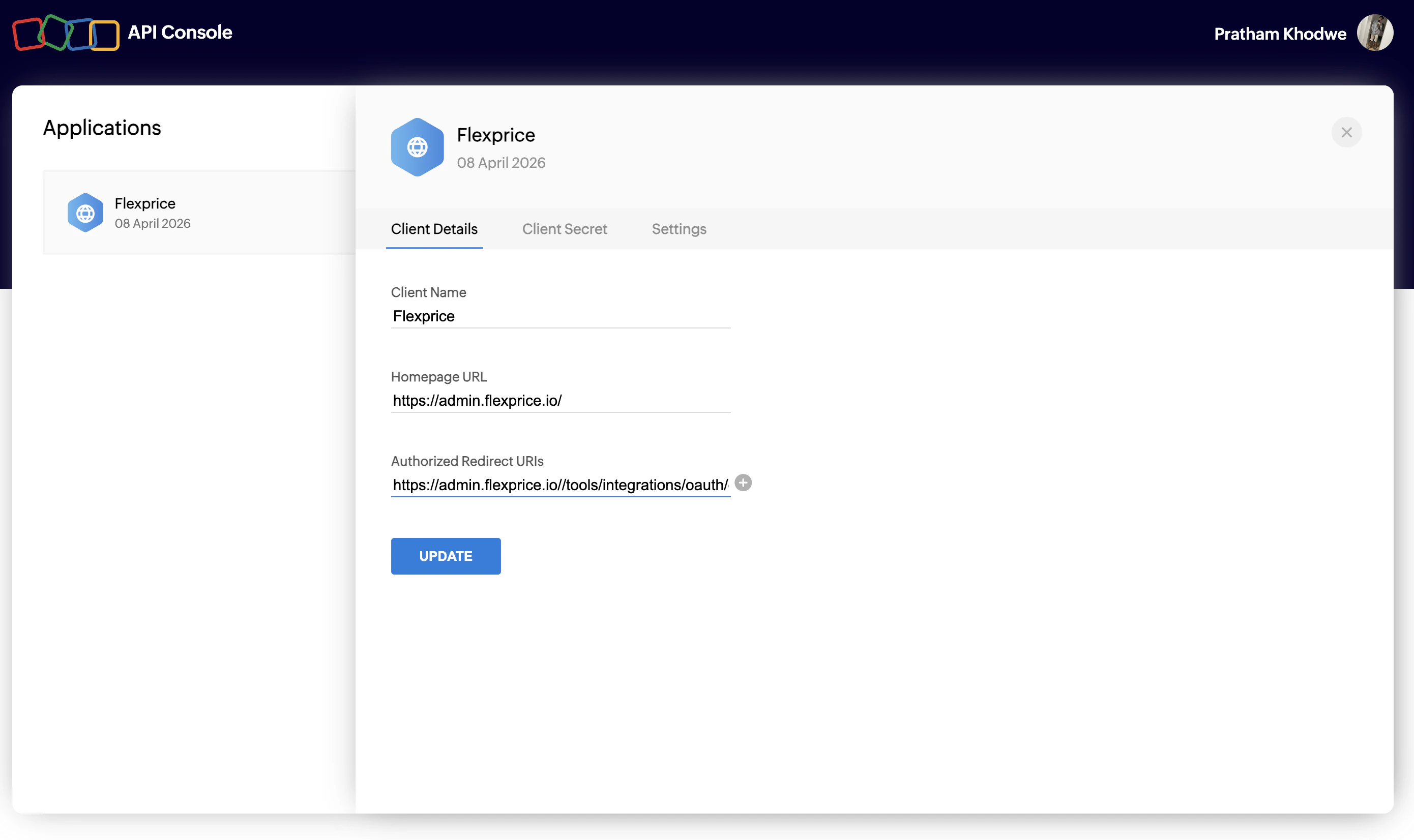Close the Flexprice details panel
1414x840 pixels.
tap(1347, 132)
